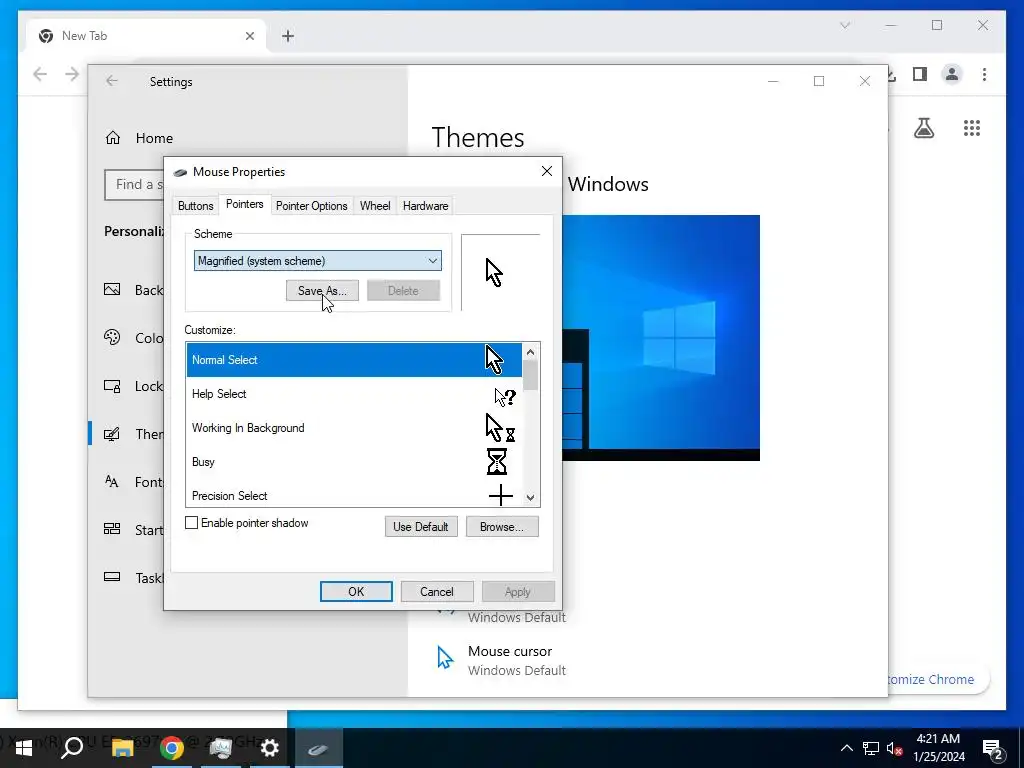This screenshot has width=1024, height=768.
Task: Click the Use Default button
Action: click(421, 526)
